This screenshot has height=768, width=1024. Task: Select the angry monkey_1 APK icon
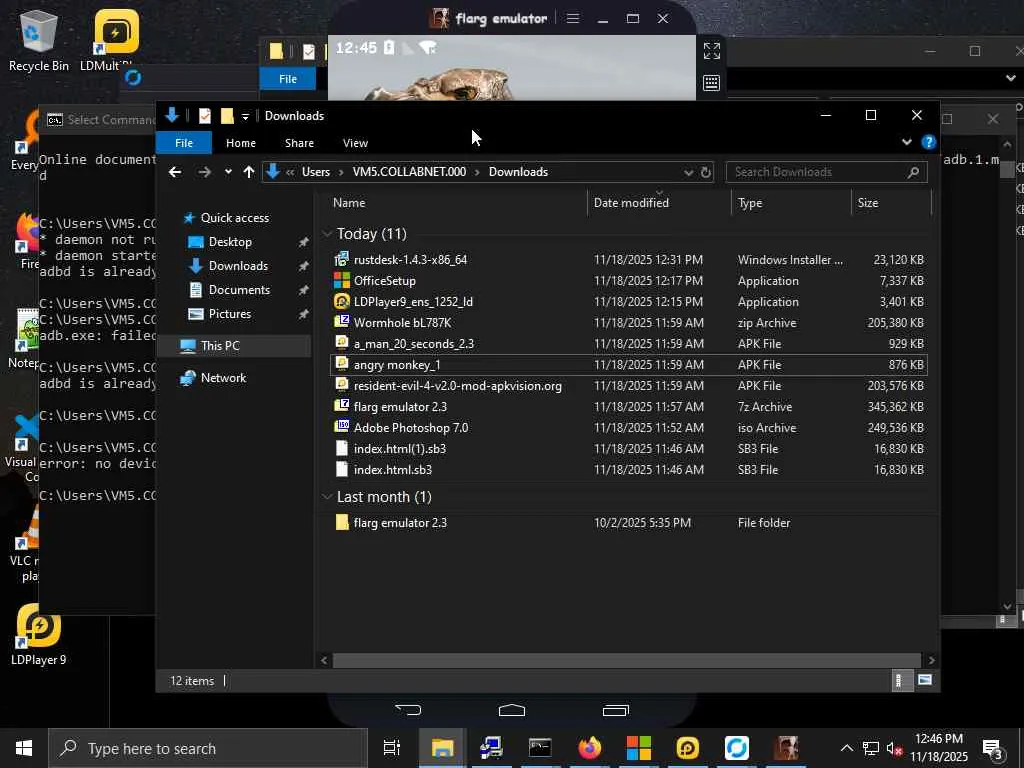[342, 364]
